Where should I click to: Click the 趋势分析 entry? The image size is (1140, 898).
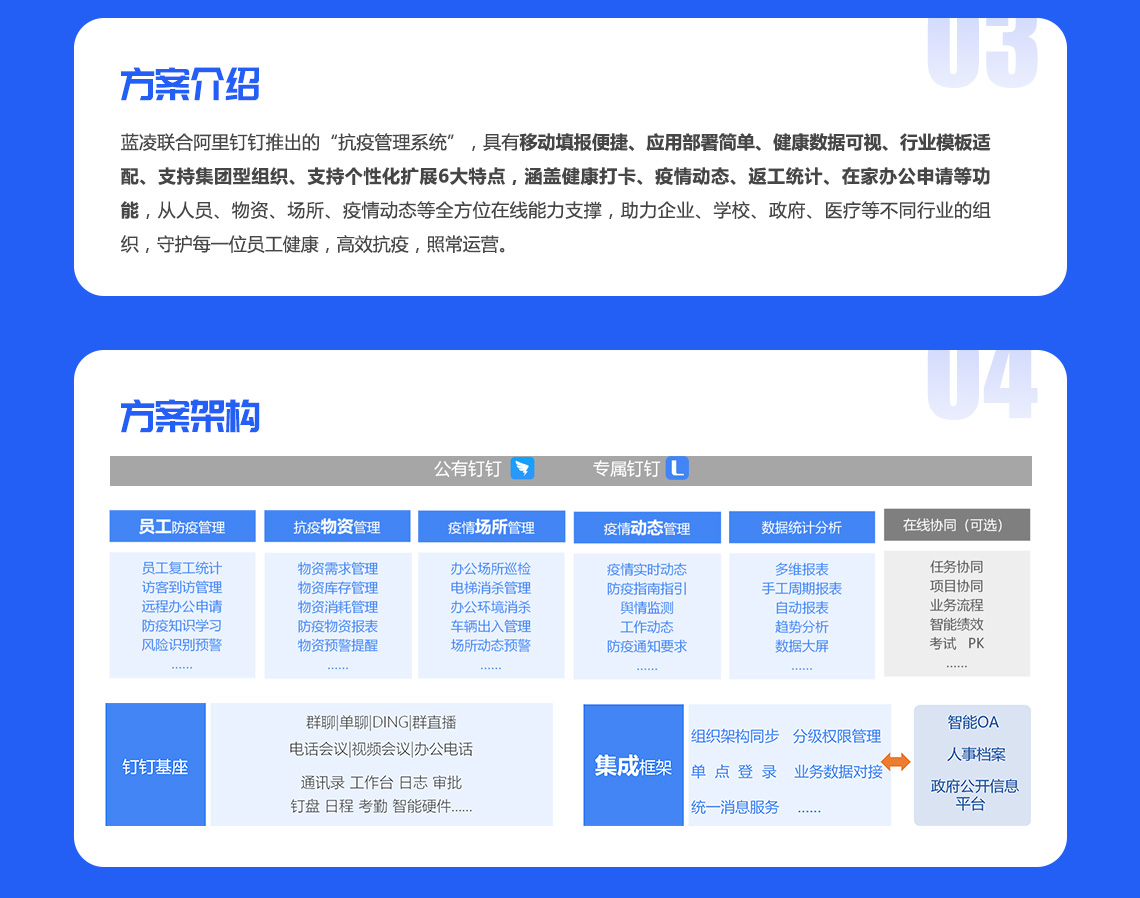(802, 627)
